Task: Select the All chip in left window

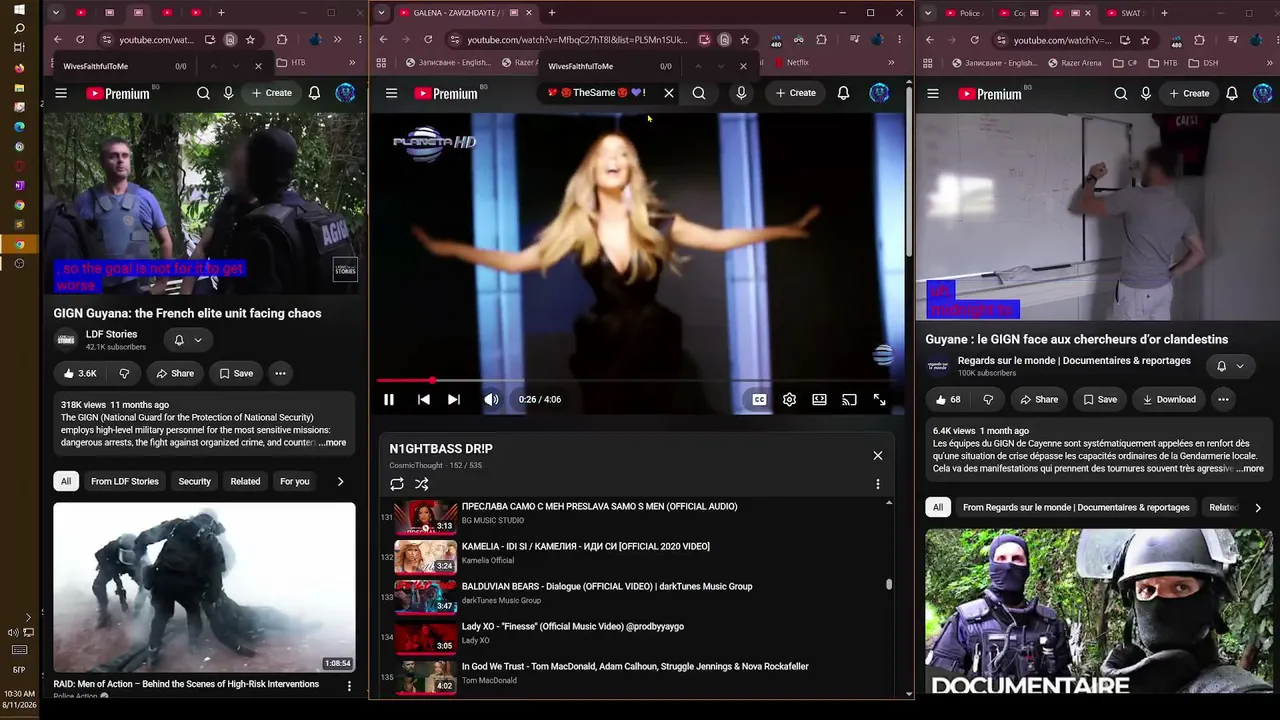Action: pos(65,481)
